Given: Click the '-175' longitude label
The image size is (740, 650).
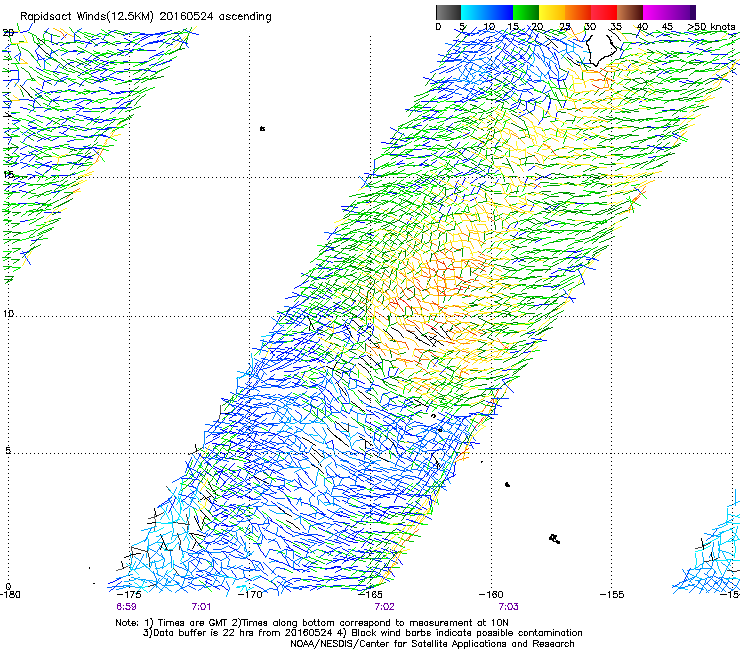Looking at the screenshot, I should (129, 595).
